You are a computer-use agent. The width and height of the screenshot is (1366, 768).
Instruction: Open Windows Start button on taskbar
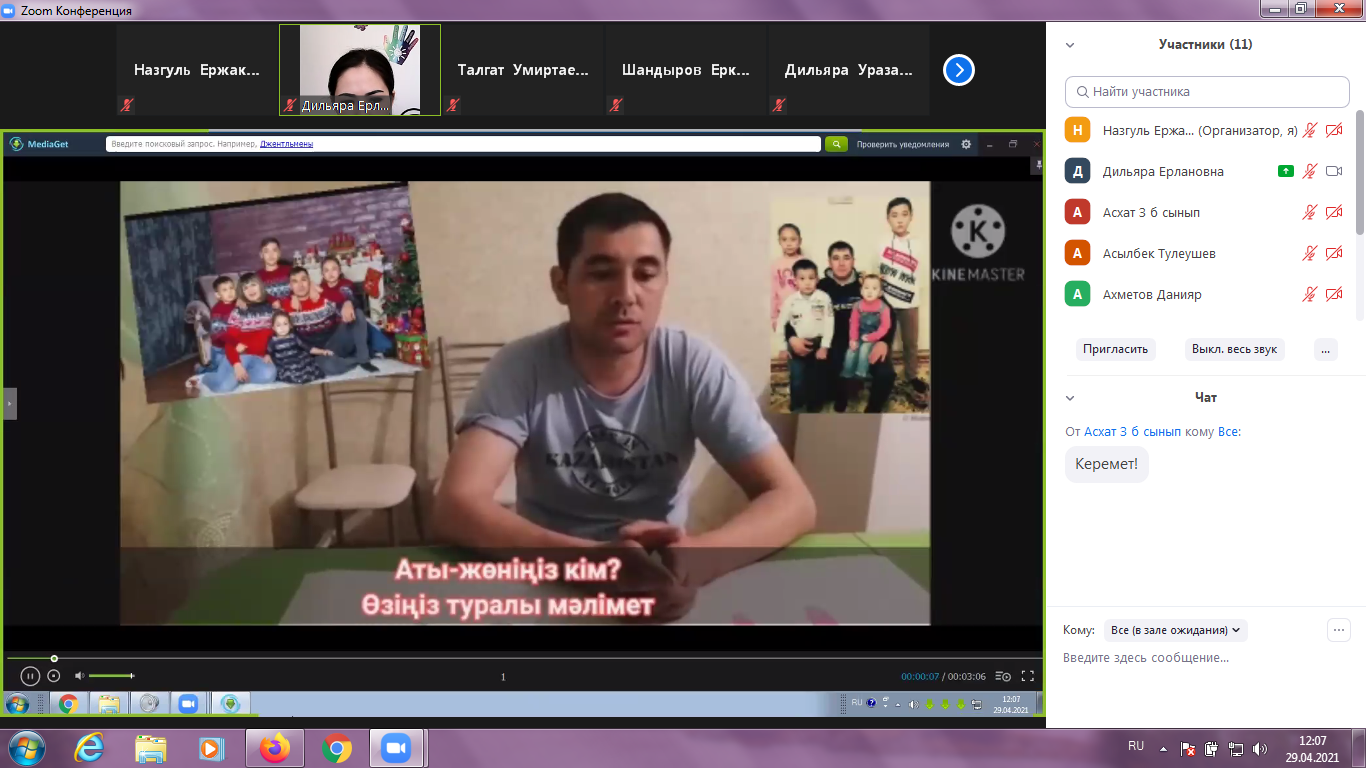click(x=26, y=748)
